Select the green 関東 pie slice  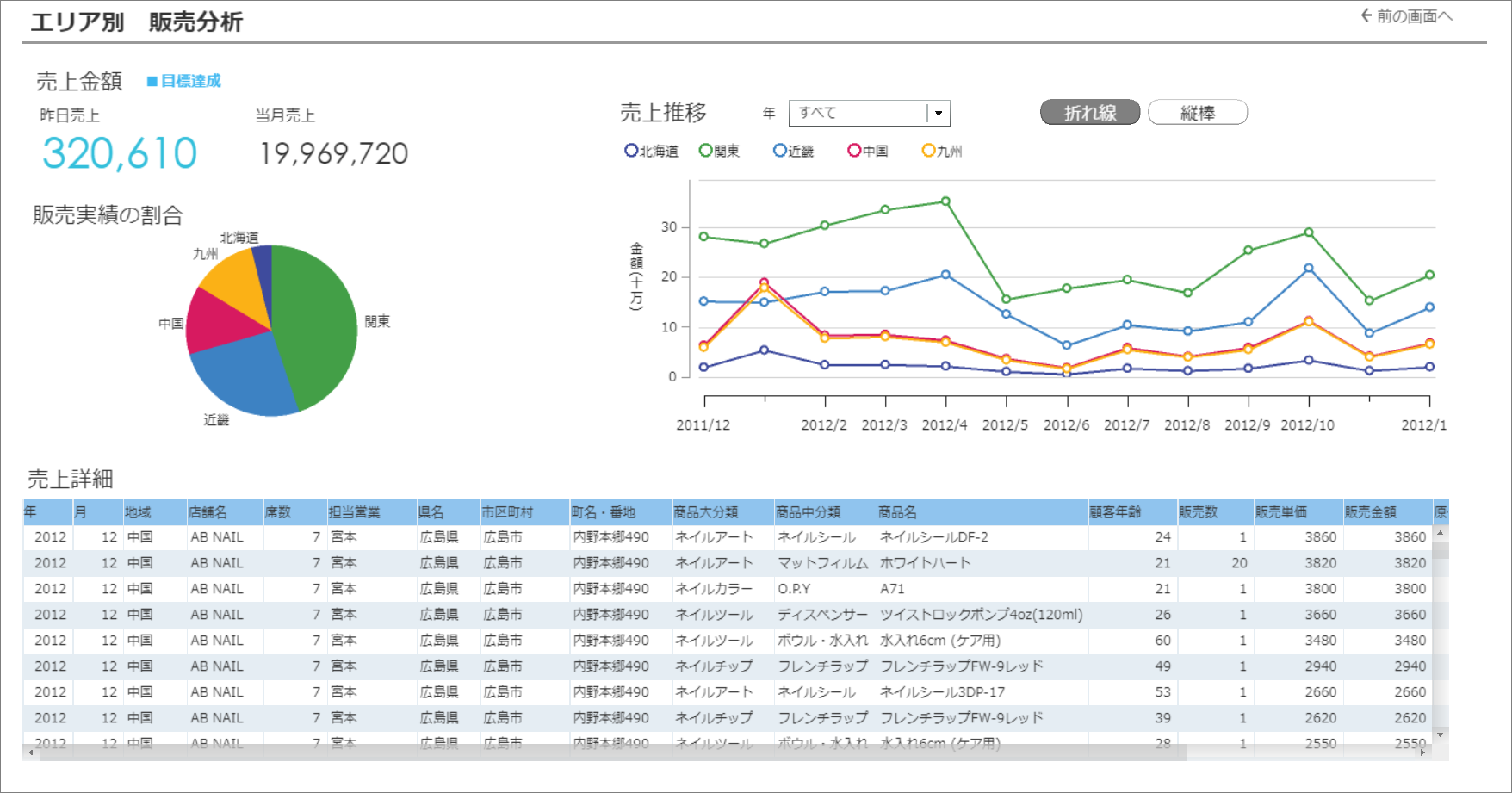click(319, 319)
